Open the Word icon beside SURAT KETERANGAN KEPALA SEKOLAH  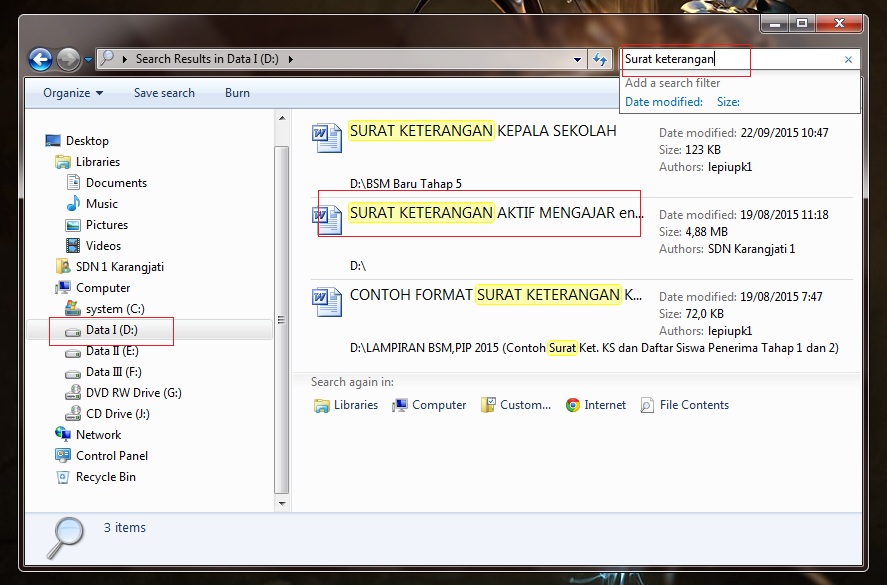click(x=325, y=139)
